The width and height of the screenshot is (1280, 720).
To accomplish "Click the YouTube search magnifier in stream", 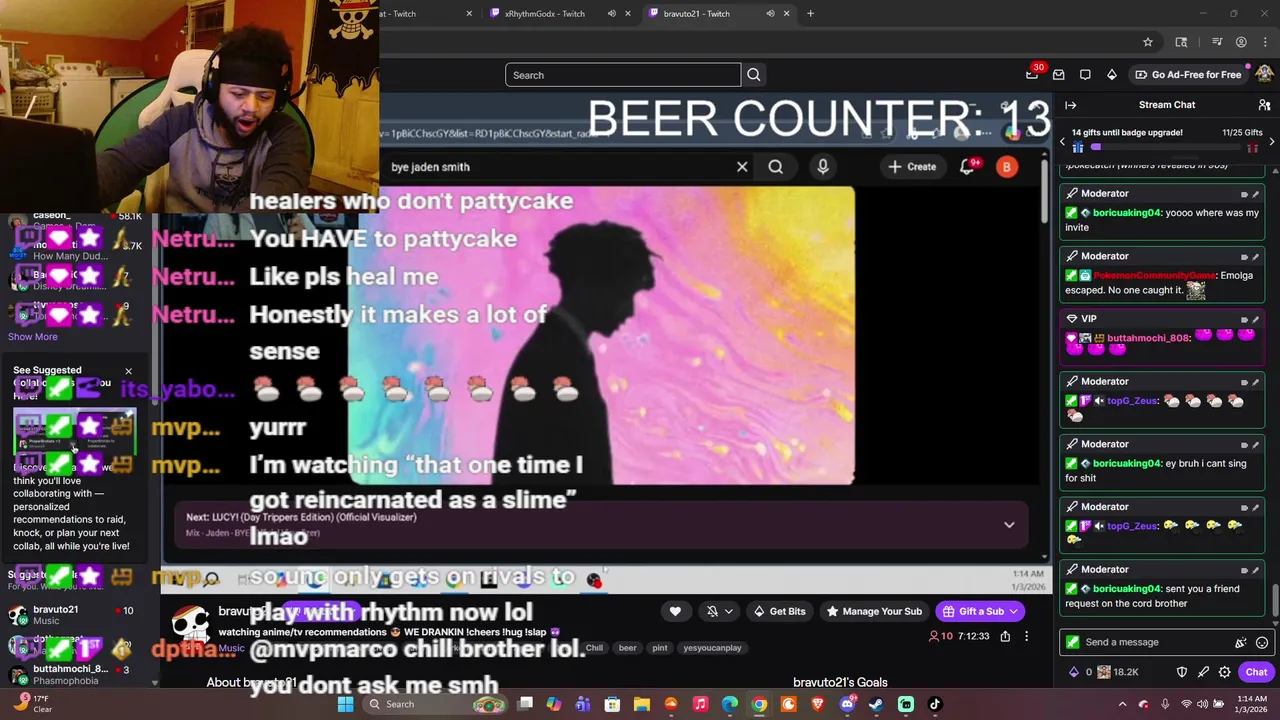I will 776,167.
